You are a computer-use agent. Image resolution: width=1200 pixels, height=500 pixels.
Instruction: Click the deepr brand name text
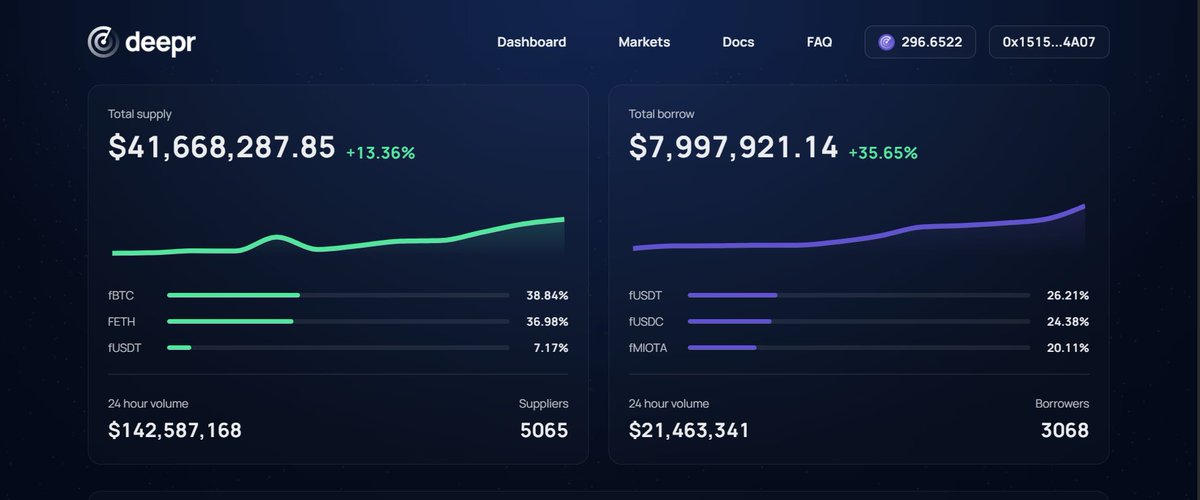(160, 43)
